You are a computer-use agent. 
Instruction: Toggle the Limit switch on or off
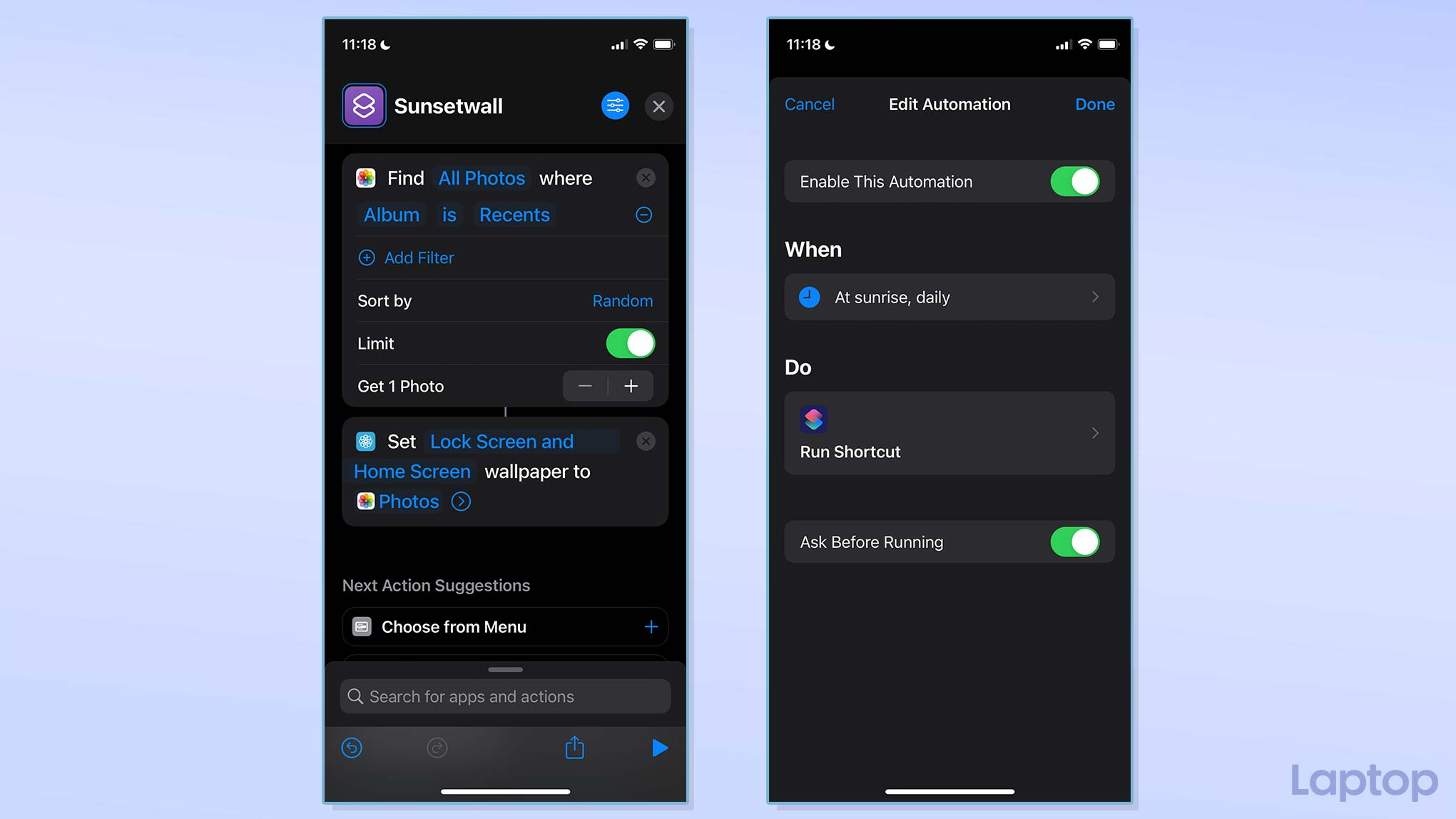(x=630, y=343)
